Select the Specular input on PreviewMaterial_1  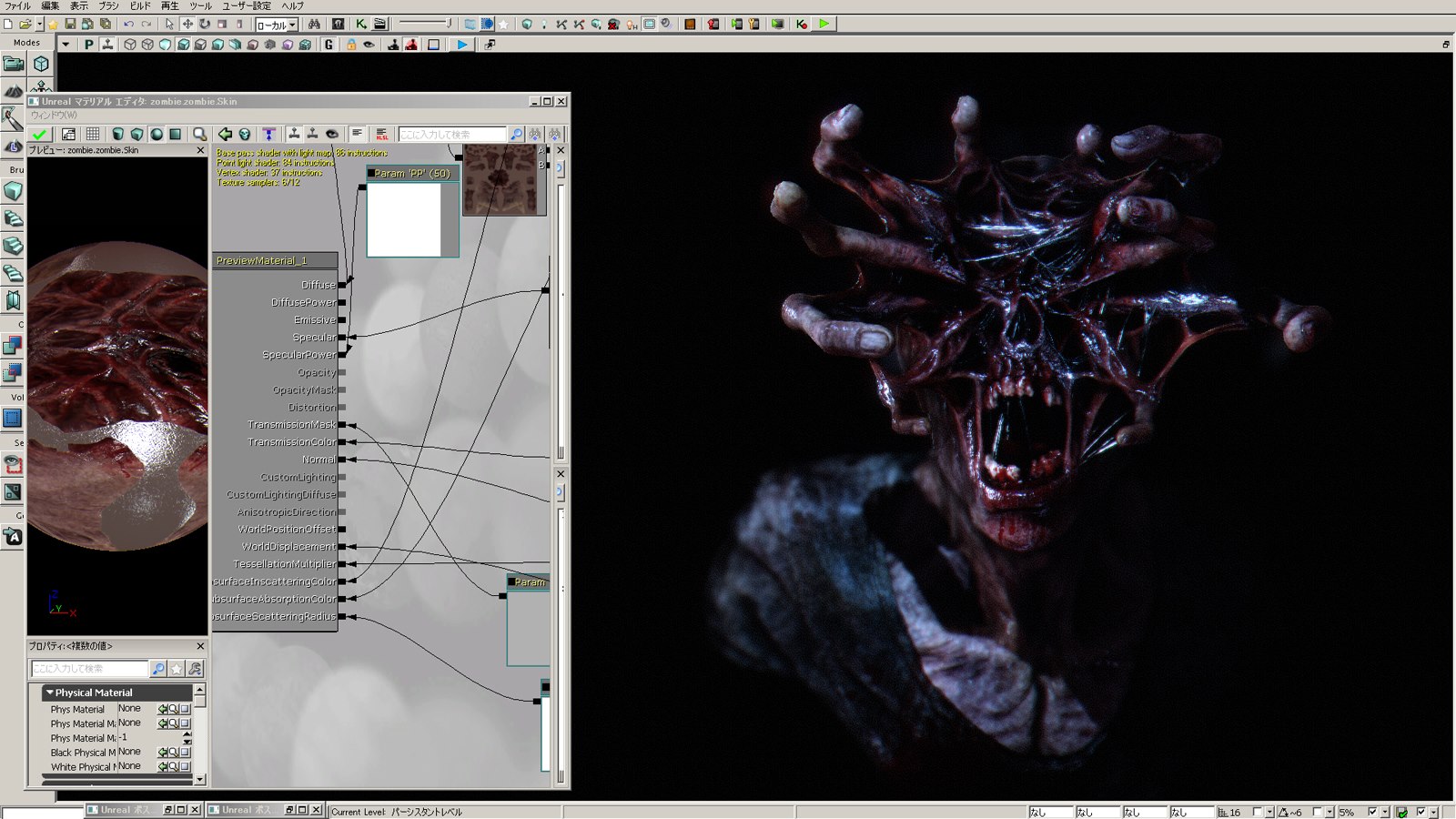click(x=314, y=338)
